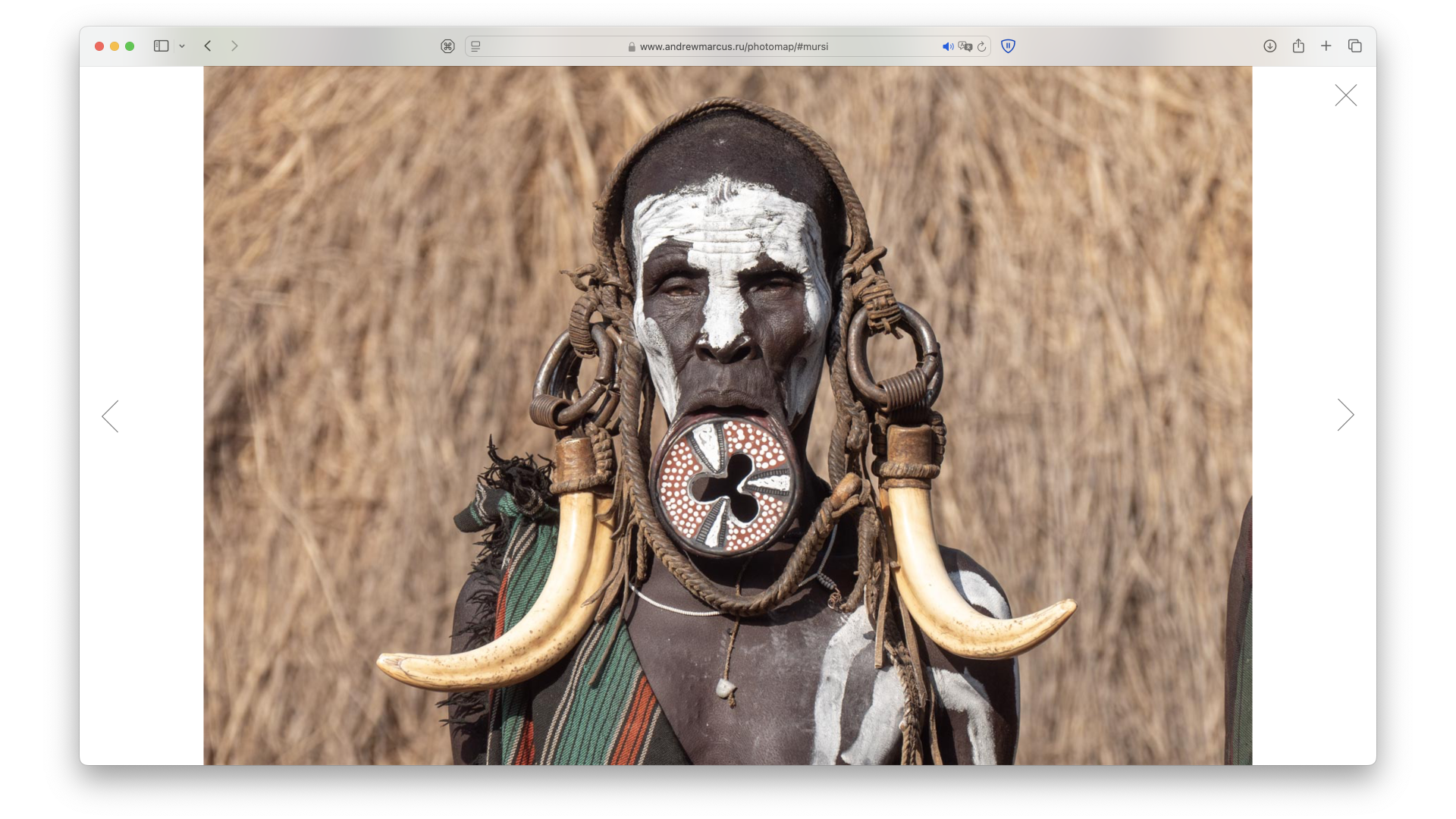Viewport: 1456px width, 819px height.
Task: Toggle the Safari sidebar
Action: (161, 46)
